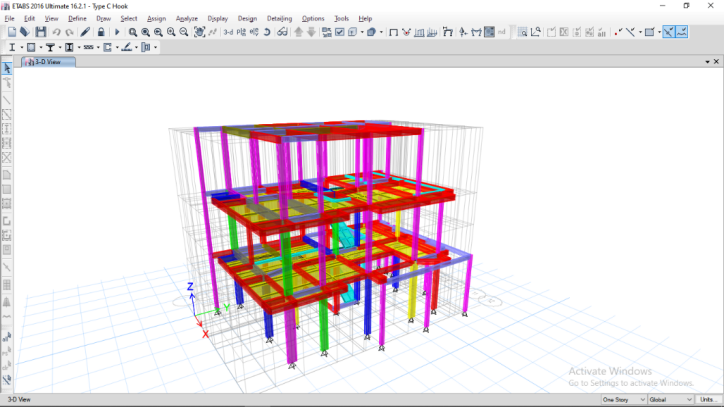The width and height of the screenshot is (724, 407).
Task: Click the Rubber Band Zoom magnifier icon
Action: (133, 32)
